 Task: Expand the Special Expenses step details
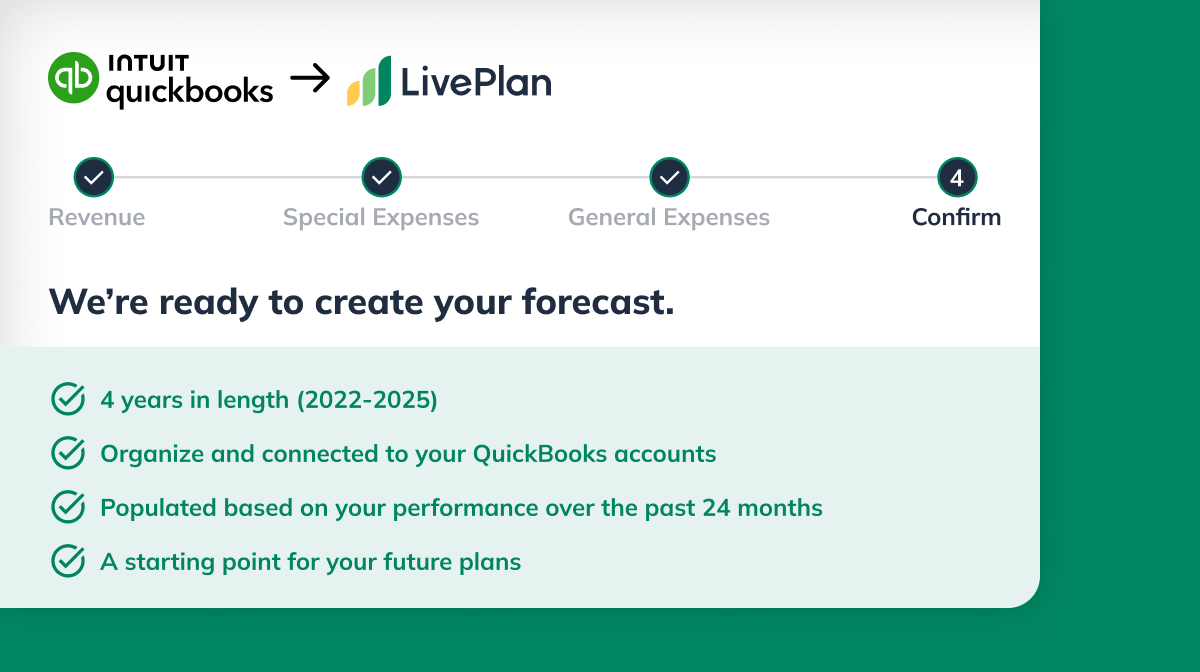click(x=381, y=217)
